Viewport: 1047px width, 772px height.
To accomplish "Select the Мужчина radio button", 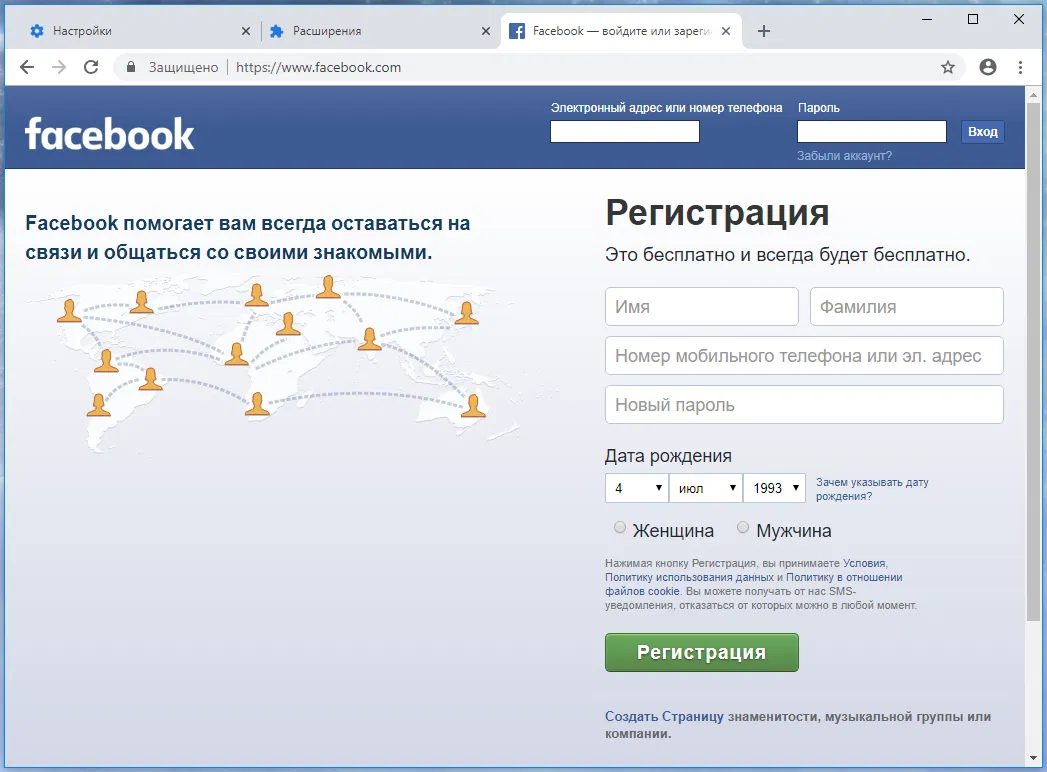I will tap(743, 528).
